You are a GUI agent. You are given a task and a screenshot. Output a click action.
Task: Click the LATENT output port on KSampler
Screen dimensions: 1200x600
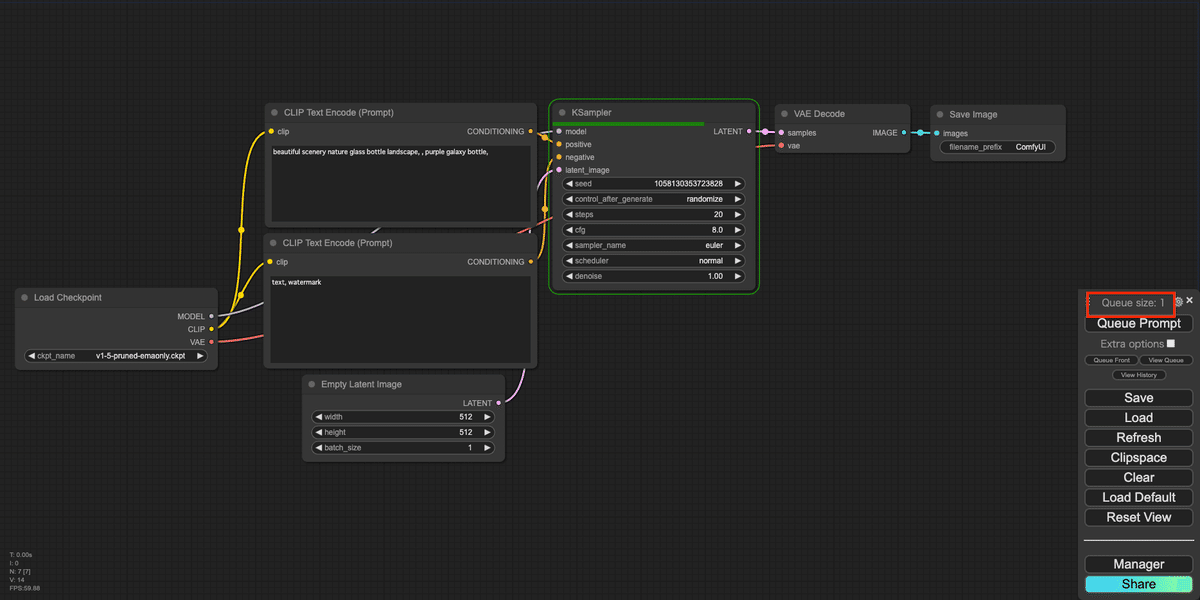750,131
